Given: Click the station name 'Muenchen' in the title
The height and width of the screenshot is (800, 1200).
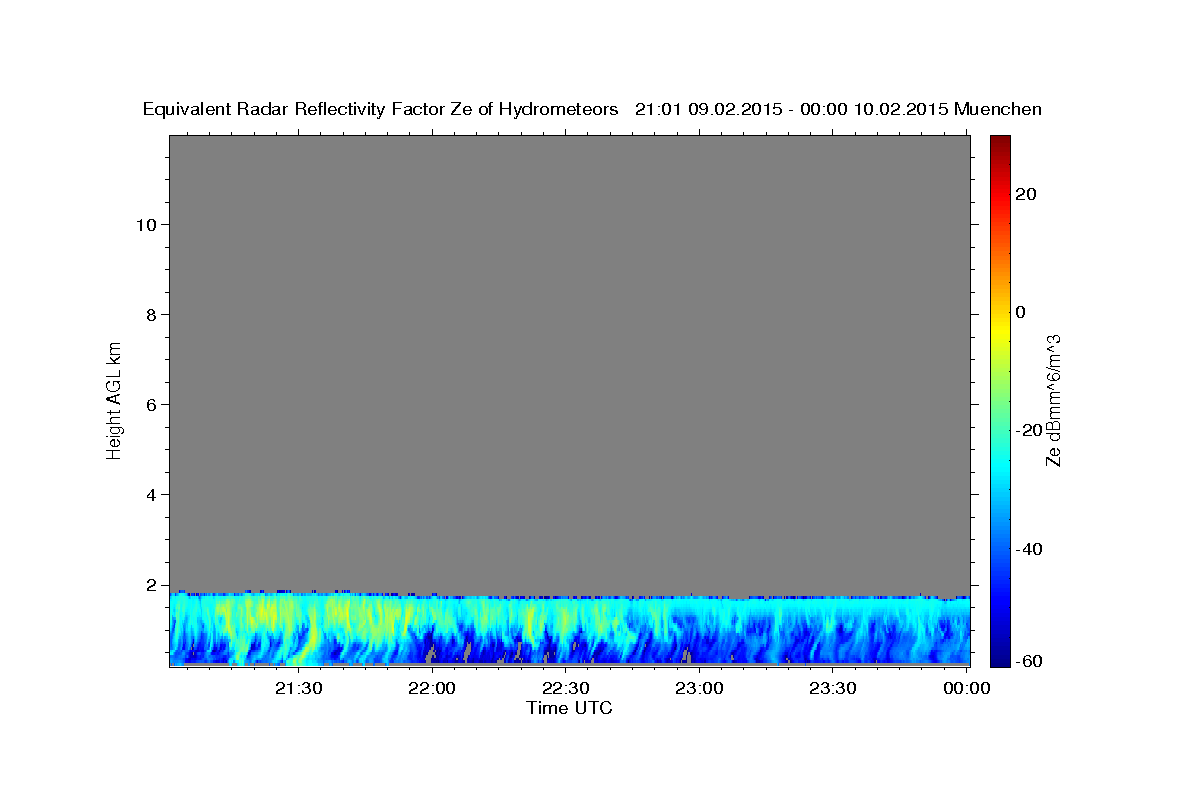Looking at the screenshot, I should pos(998,110).
